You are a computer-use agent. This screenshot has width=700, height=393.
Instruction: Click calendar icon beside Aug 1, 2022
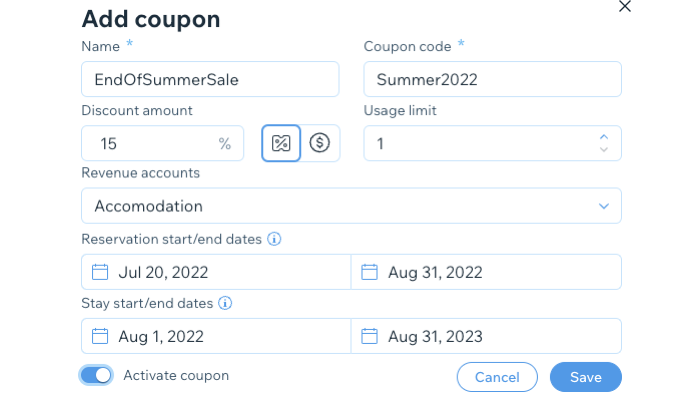pyautogui.click(x=100, y=336)
